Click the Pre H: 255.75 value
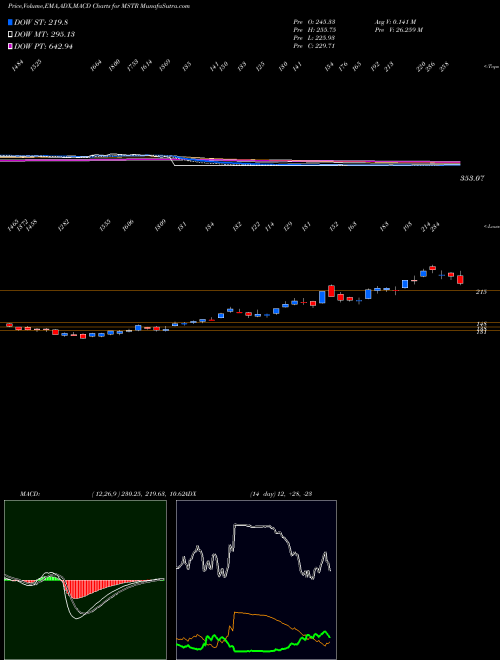The width and height of the screenshot is (500, 660). 314,30
